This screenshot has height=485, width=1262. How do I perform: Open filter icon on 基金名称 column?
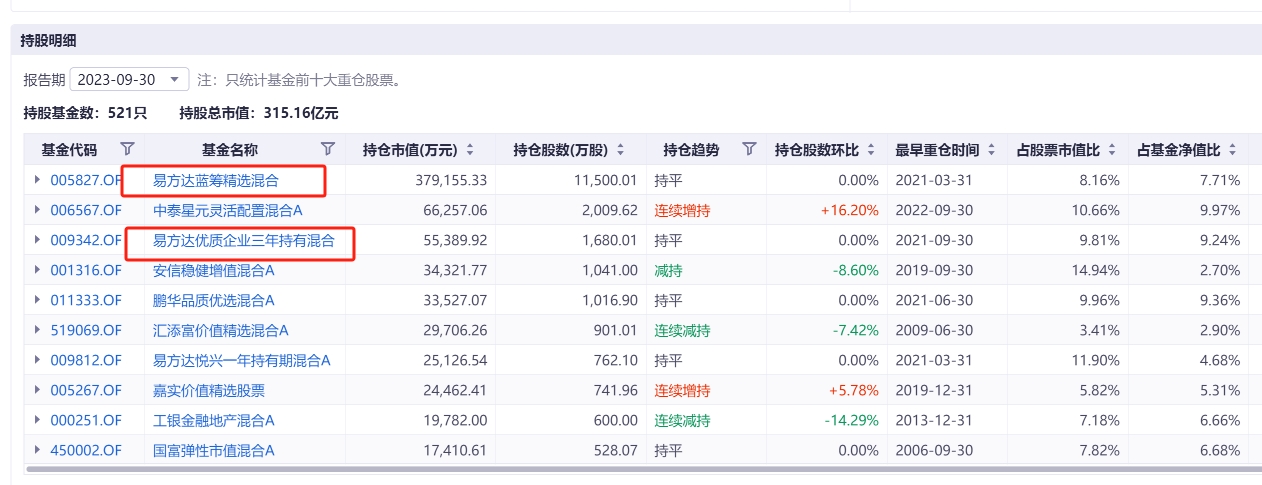click(x=327, y=150)
